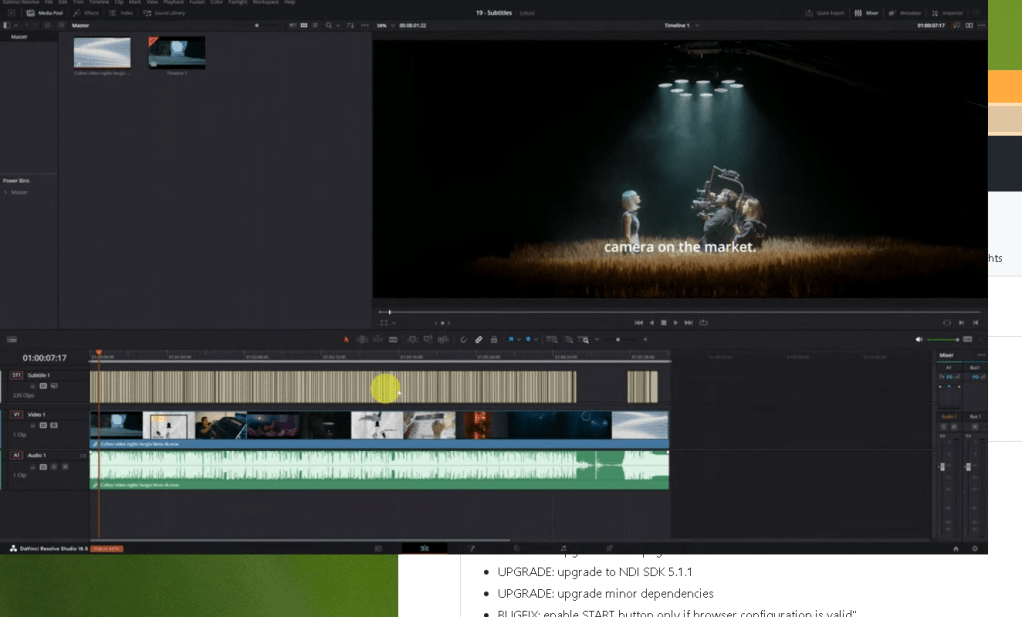Open the Sound Library panel
This screenshot has height=617, width=1022.
pos(164,13)
